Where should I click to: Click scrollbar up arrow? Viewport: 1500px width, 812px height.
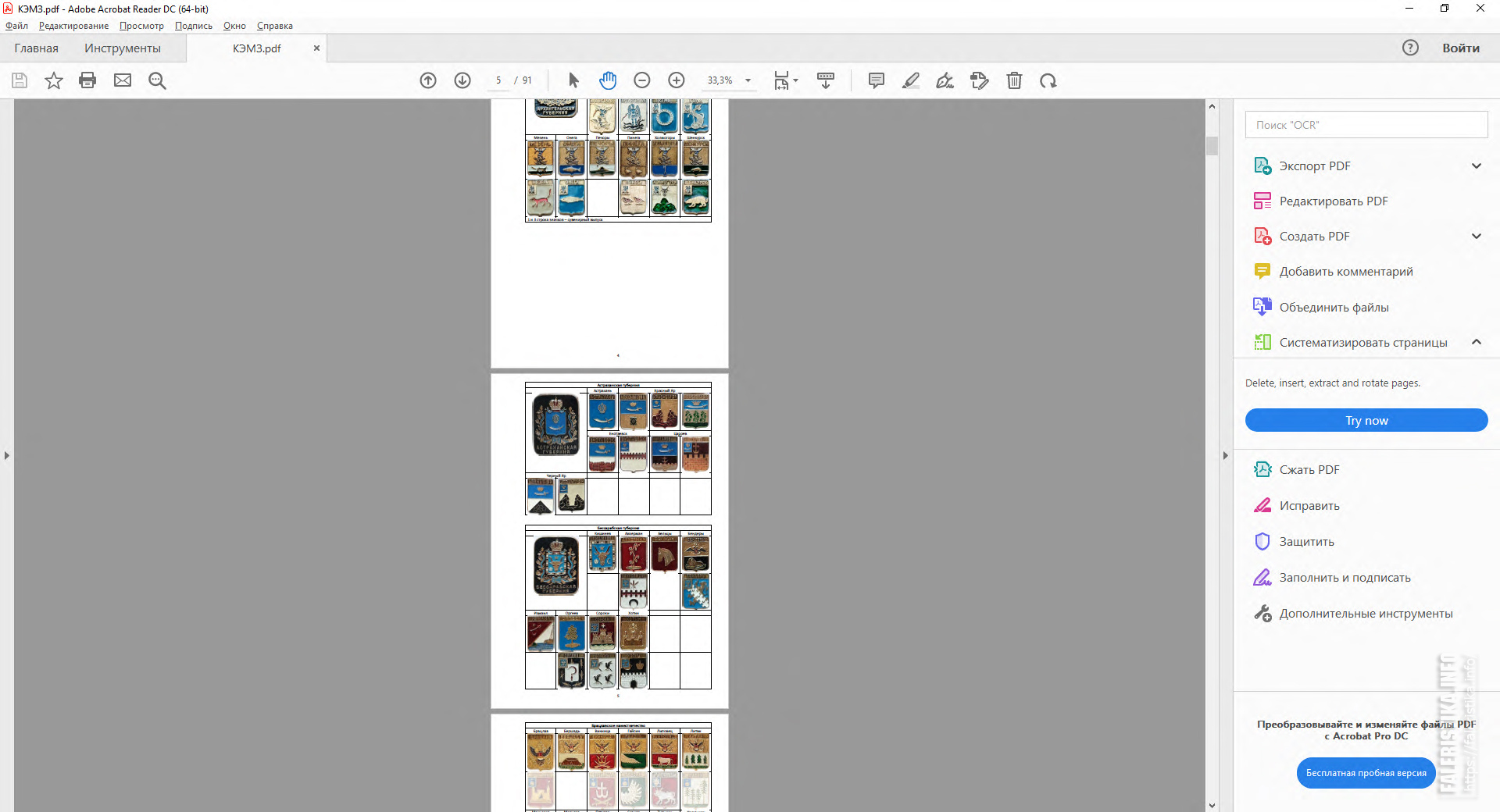tap(1212, 106)
